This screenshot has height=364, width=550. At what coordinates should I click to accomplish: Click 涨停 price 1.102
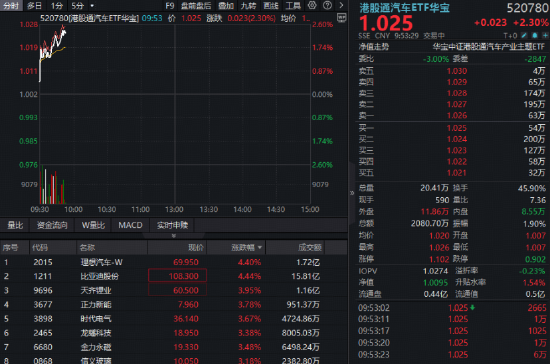point(439,259)
